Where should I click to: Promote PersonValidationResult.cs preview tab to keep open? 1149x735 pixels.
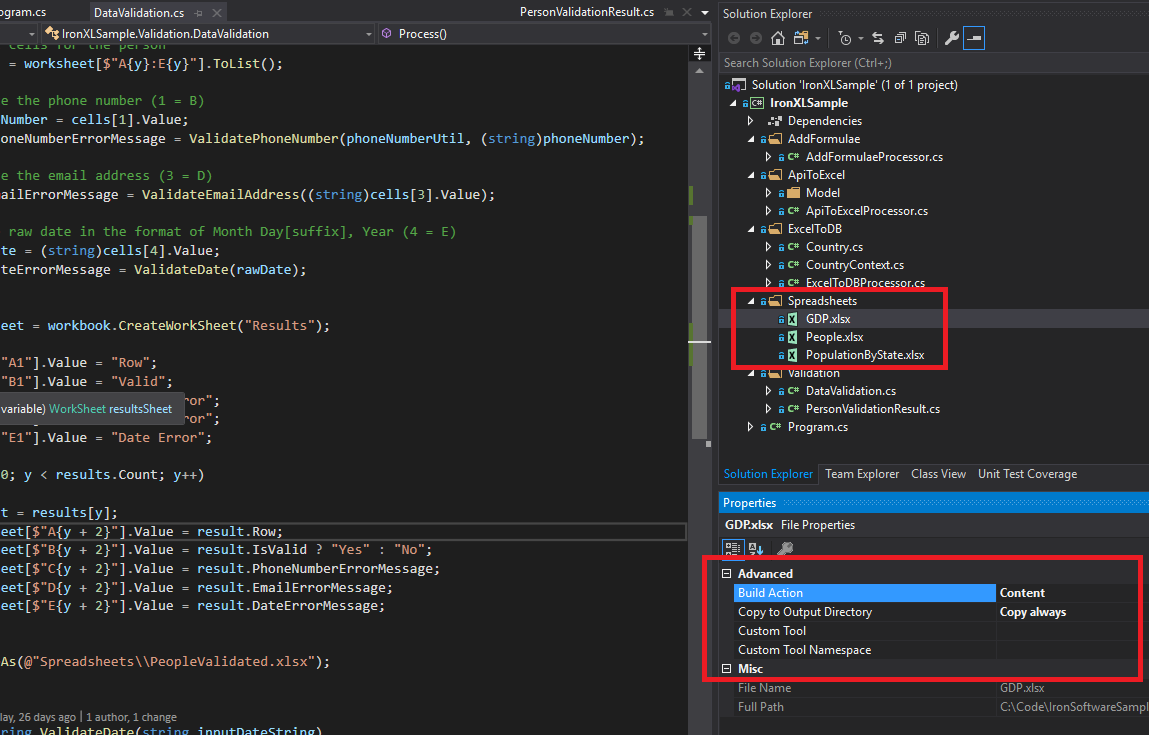pyautogui.click(x=668, y=12)
